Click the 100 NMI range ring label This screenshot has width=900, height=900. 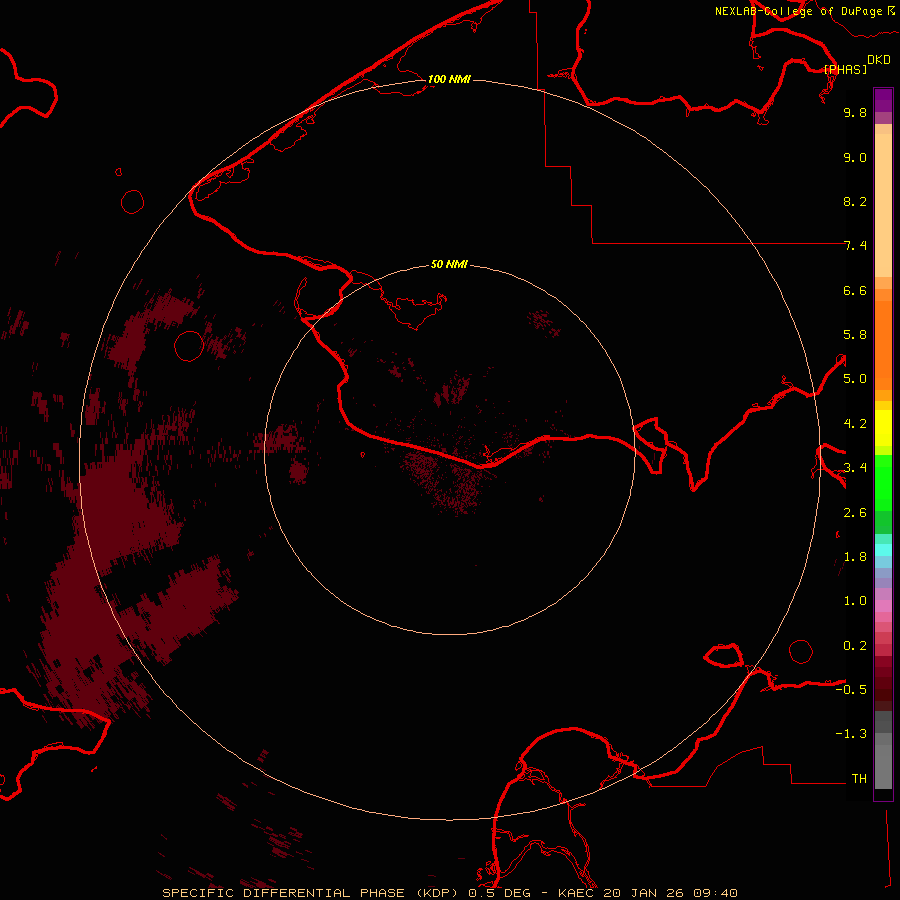[449, 79]
